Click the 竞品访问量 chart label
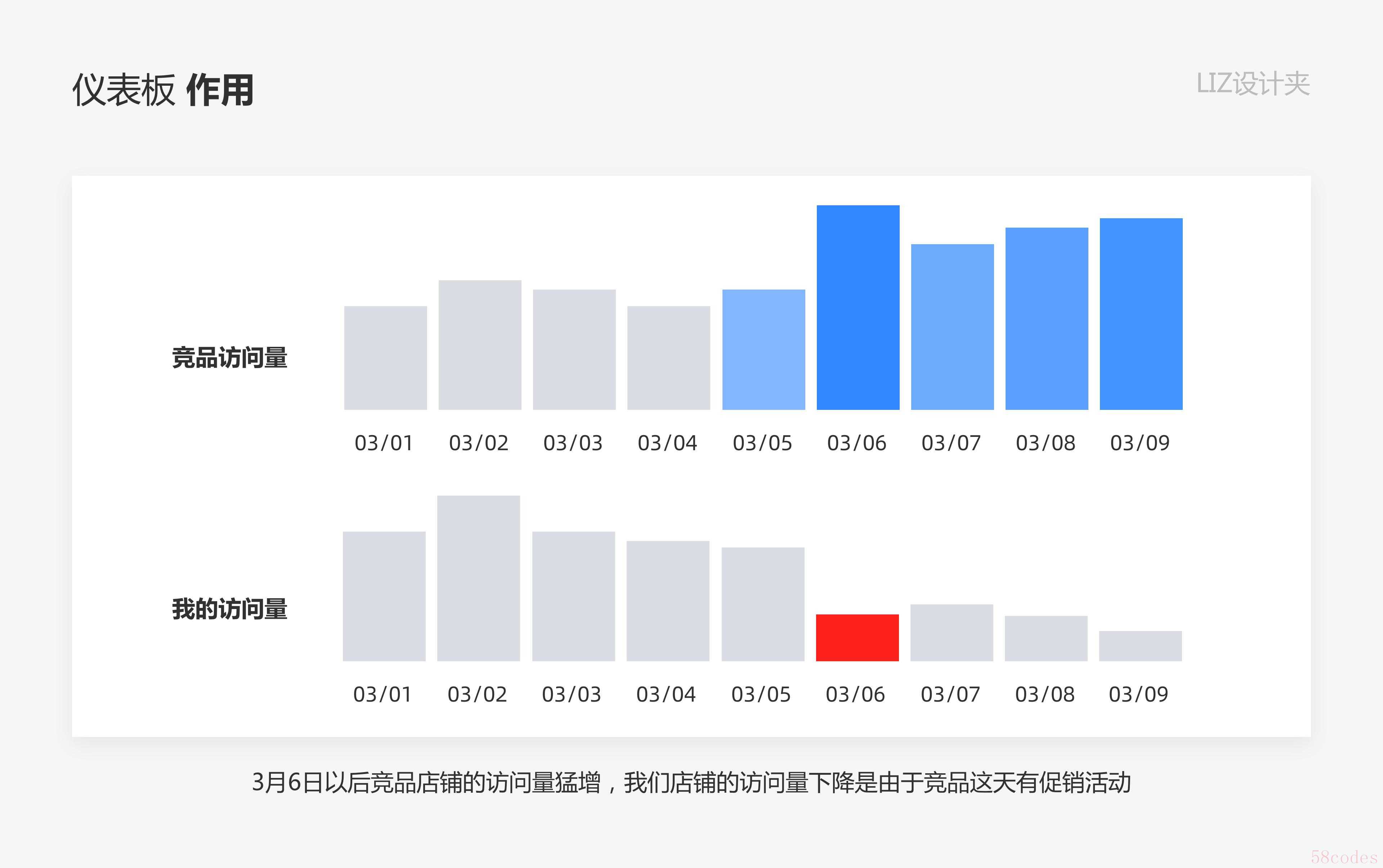 point(229,358)
